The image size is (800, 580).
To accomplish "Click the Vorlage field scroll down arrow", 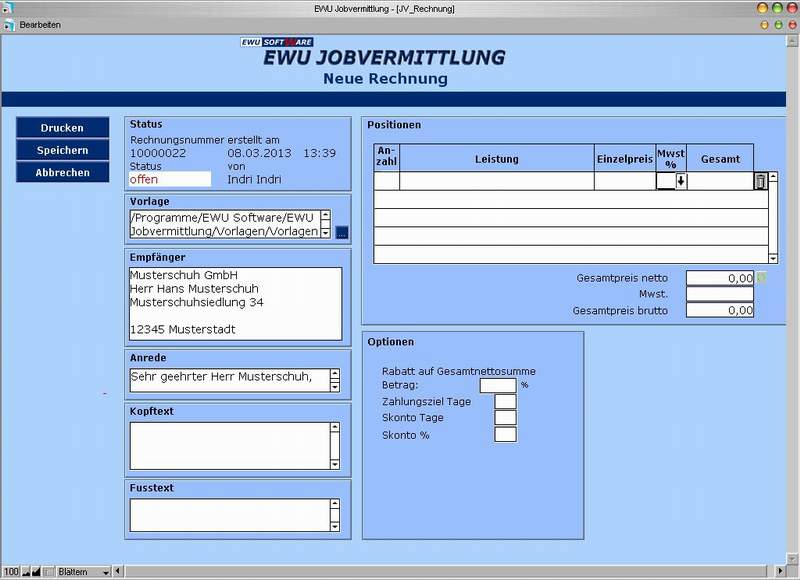I will 326,234.
